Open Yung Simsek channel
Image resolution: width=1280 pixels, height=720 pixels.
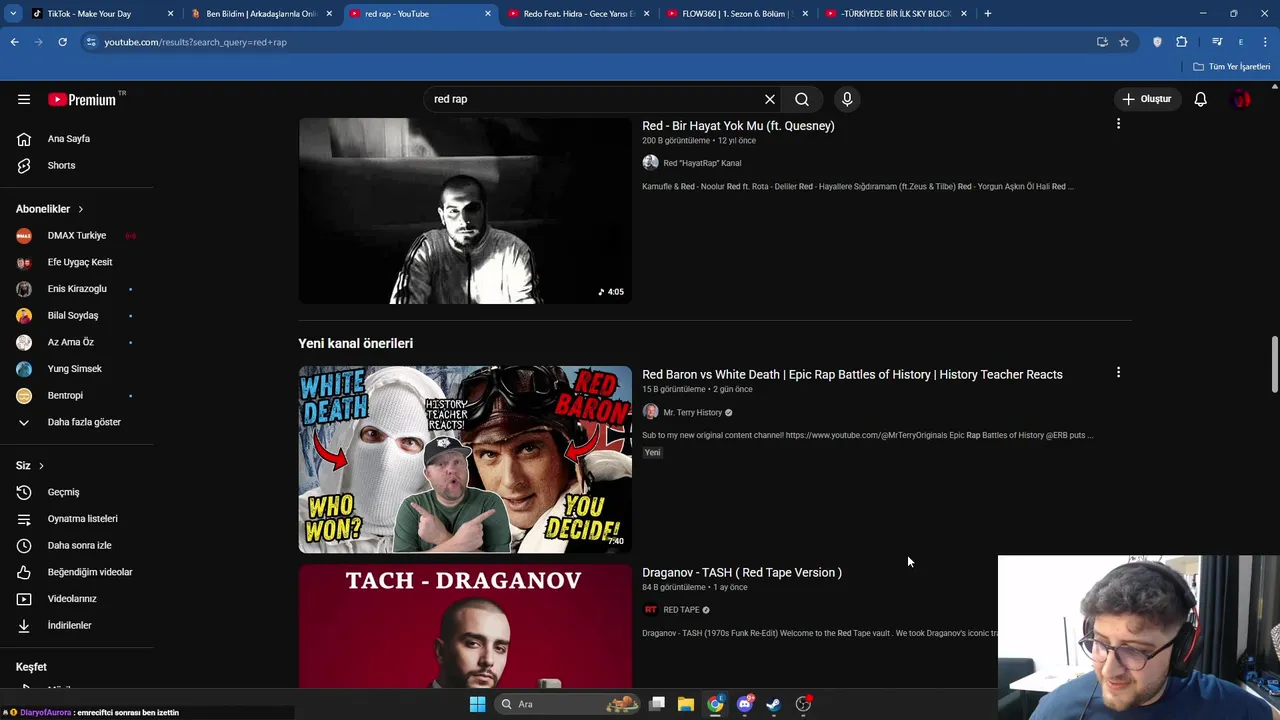pos(77,369)
